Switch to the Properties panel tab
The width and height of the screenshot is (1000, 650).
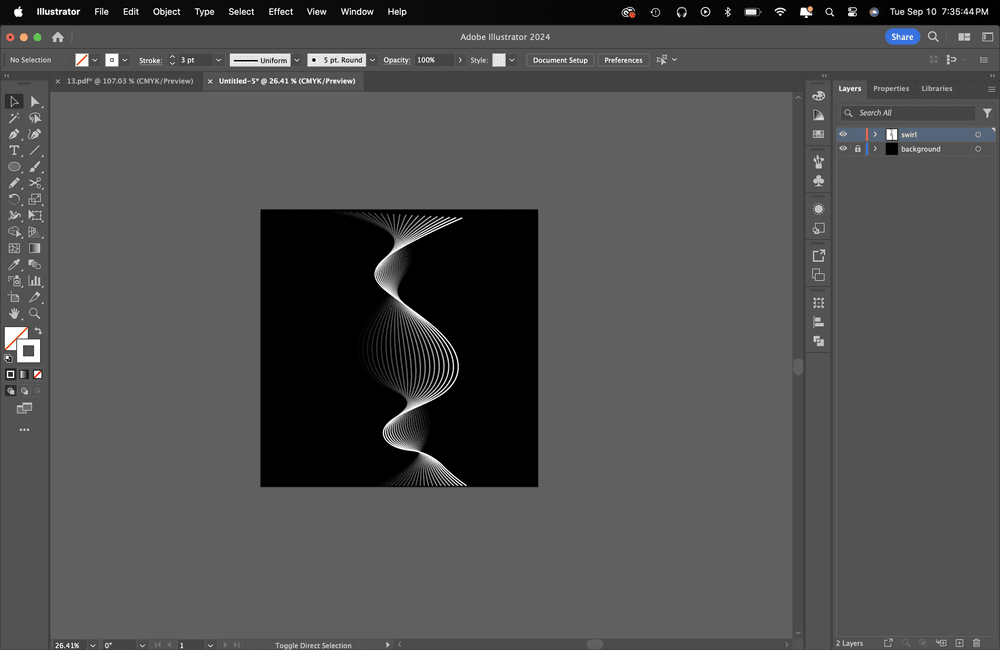click(891, 89)
